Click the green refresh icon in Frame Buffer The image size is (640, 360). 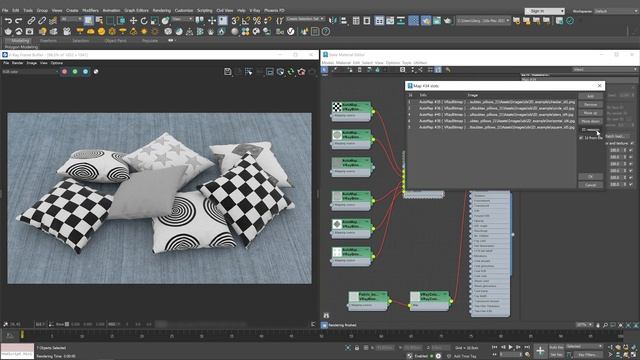[291, 72]
